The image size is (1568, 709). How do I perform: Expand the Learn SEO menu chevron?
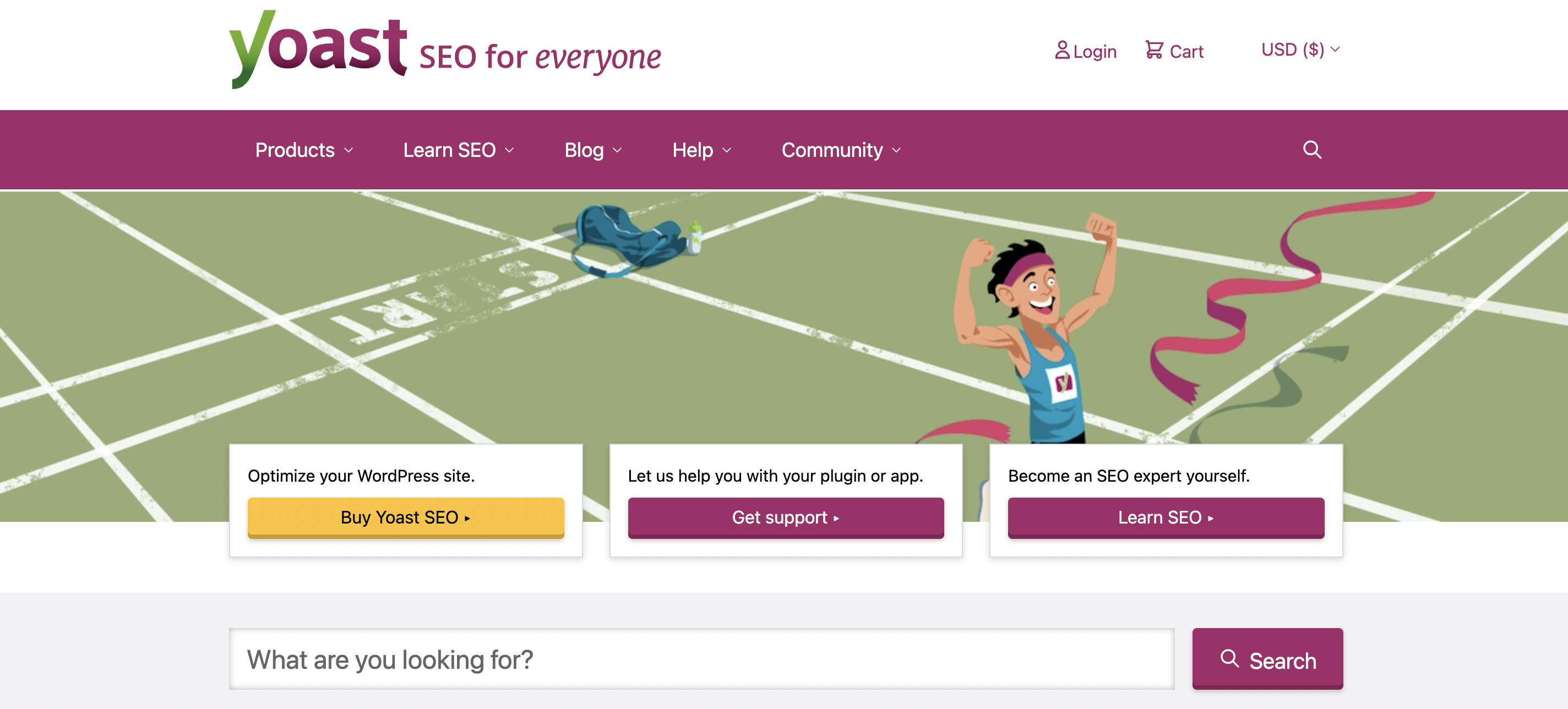click(509, 150)
